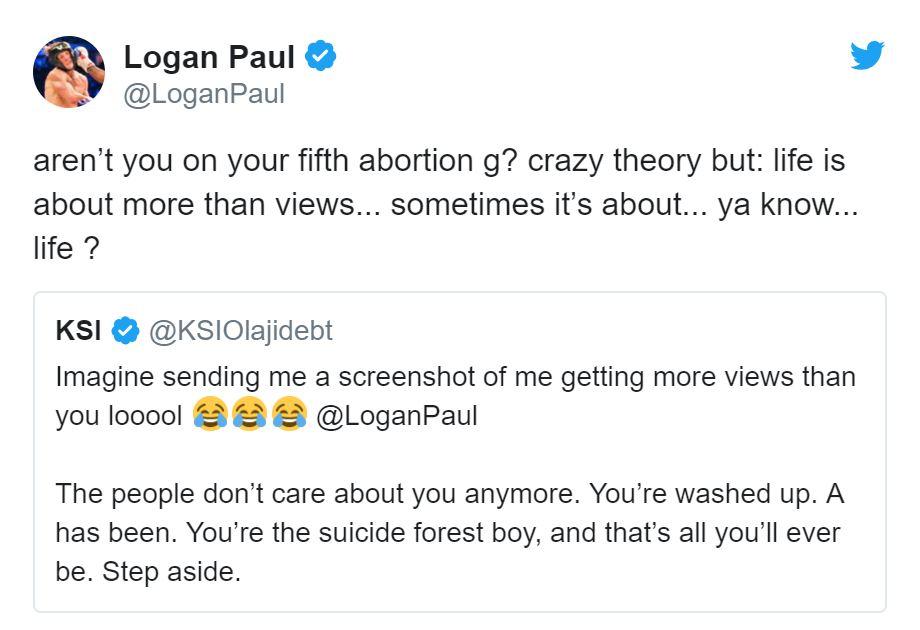Click the verified badge beside KSI
Viewport: 920px width, 630px height.
125,330
